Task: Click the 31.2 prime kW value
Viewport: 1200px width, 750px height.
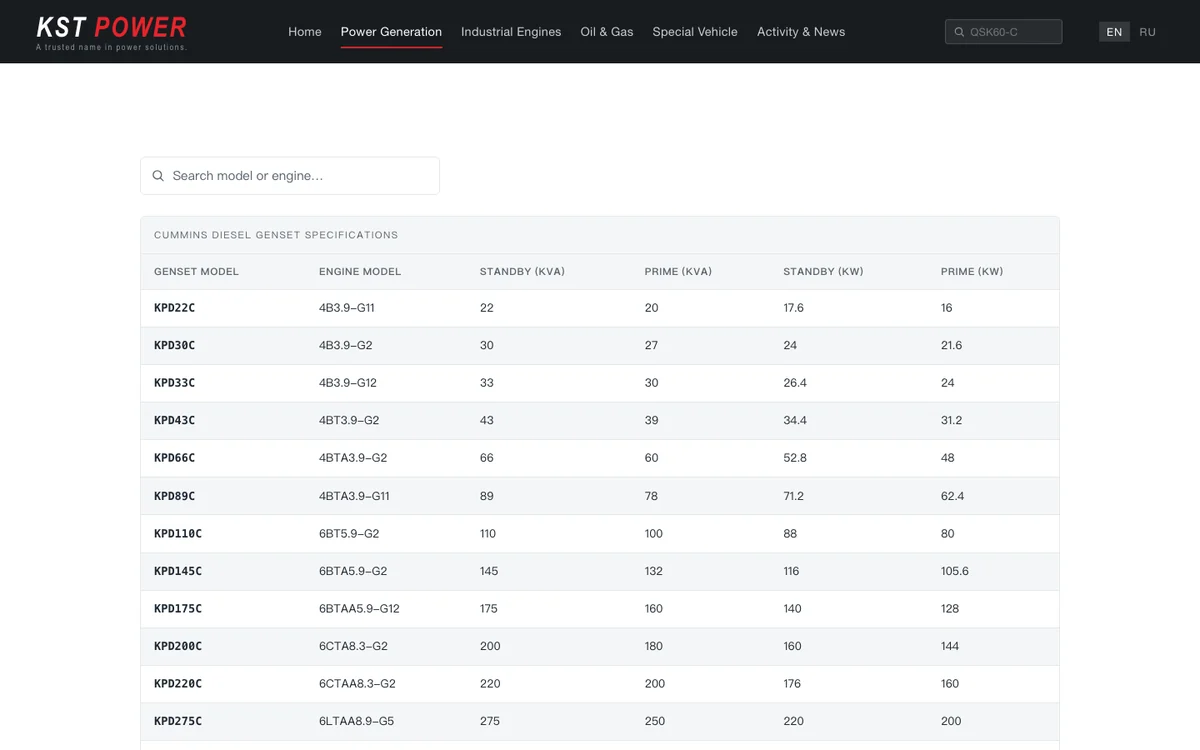Action: (x=951, y=421)
